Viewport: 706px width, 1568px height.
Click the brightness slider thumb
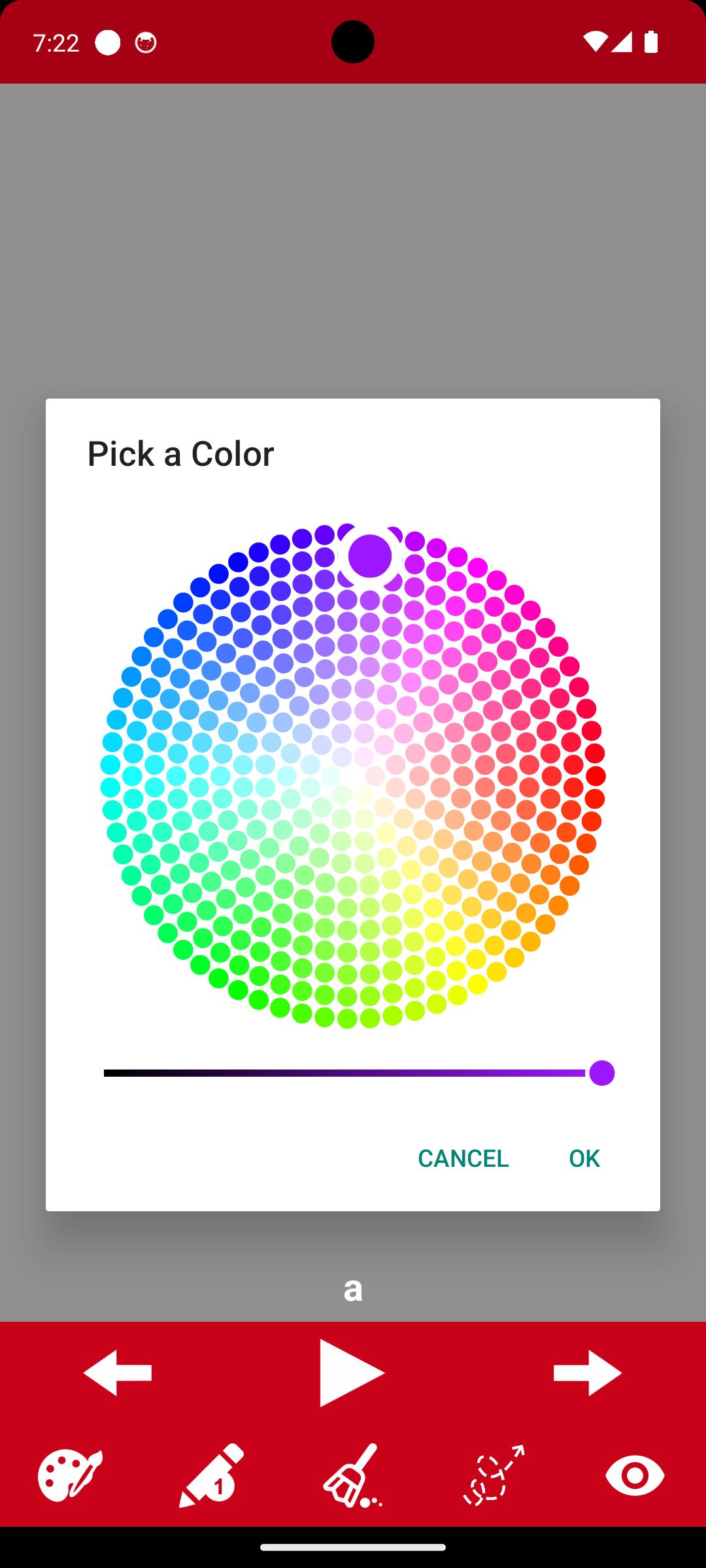(x=601, y=1073)
